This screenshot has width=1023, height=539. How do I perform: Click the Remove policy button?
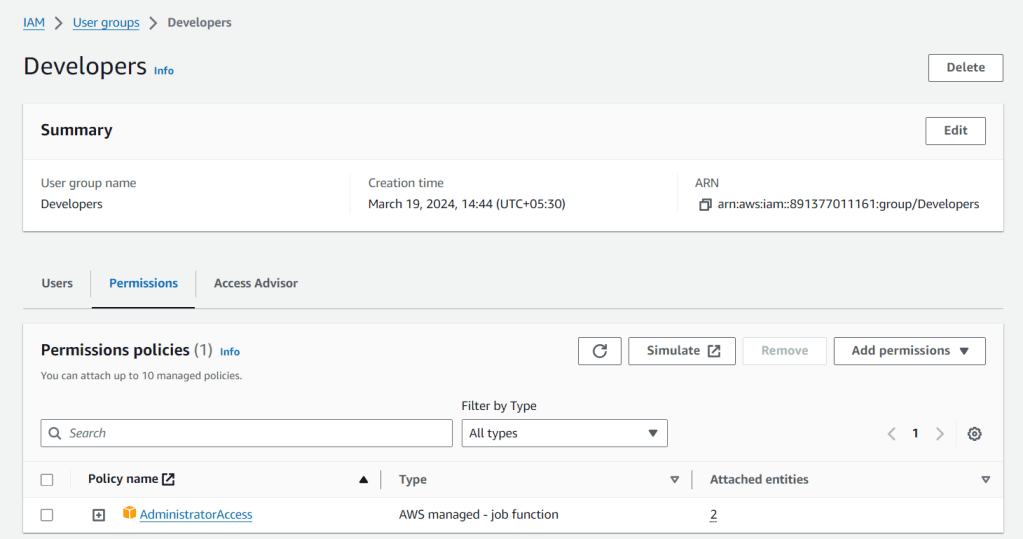(x=784, y=351)
